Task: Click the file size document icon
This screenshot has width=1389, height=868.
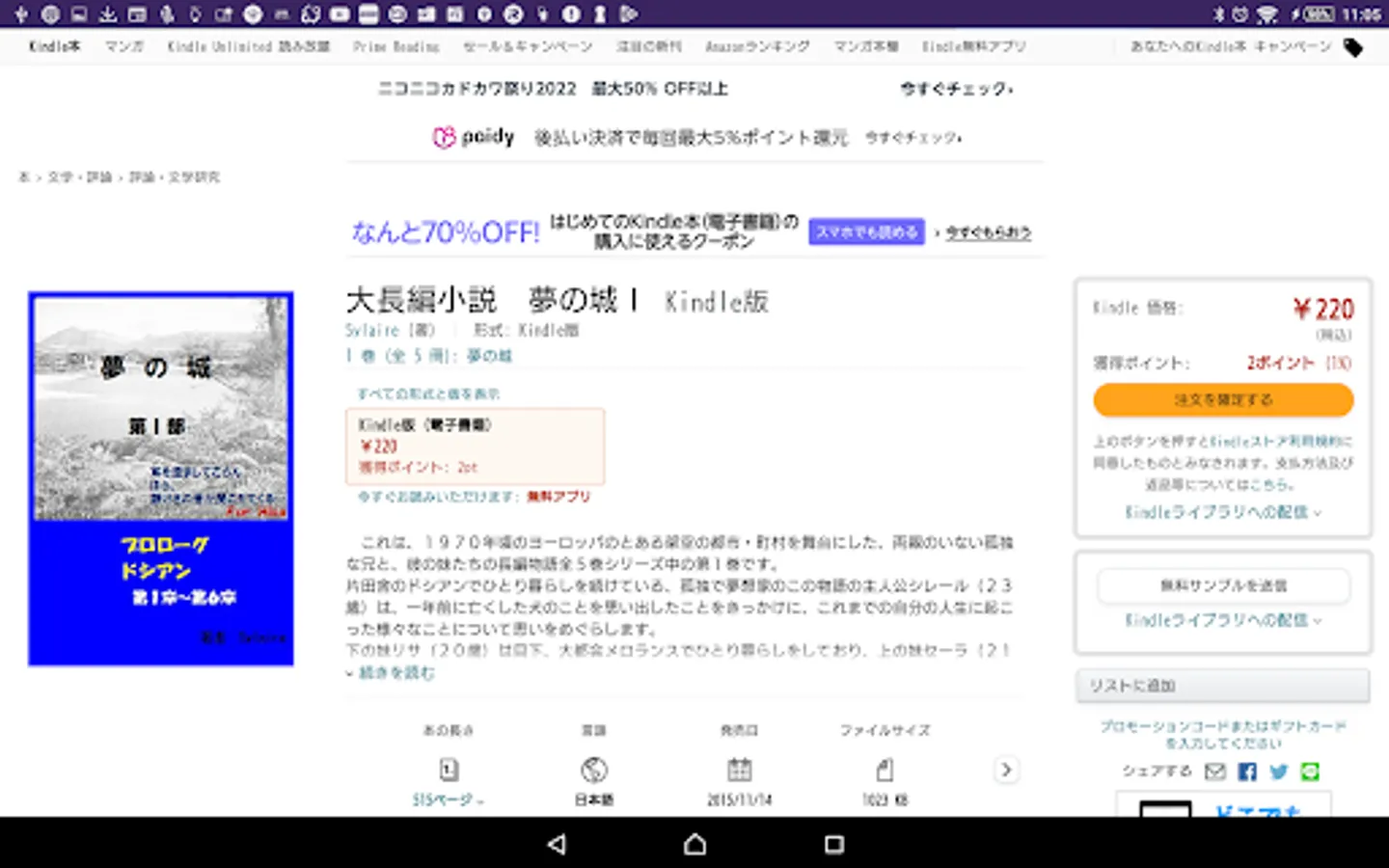Action: [x=885, y=770]
